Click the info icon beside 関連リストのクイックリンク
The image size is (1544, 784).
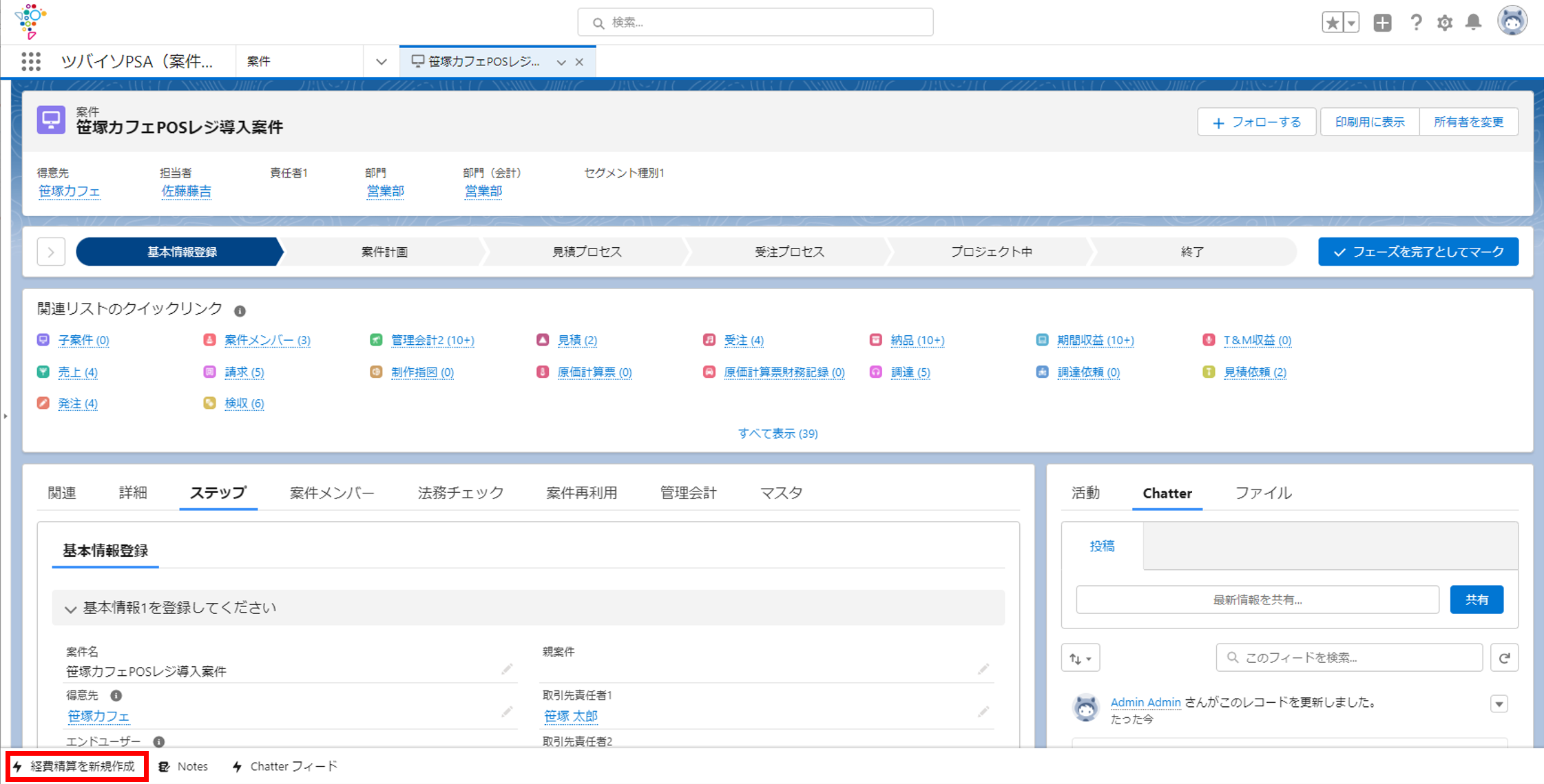[x=240, y=311]
